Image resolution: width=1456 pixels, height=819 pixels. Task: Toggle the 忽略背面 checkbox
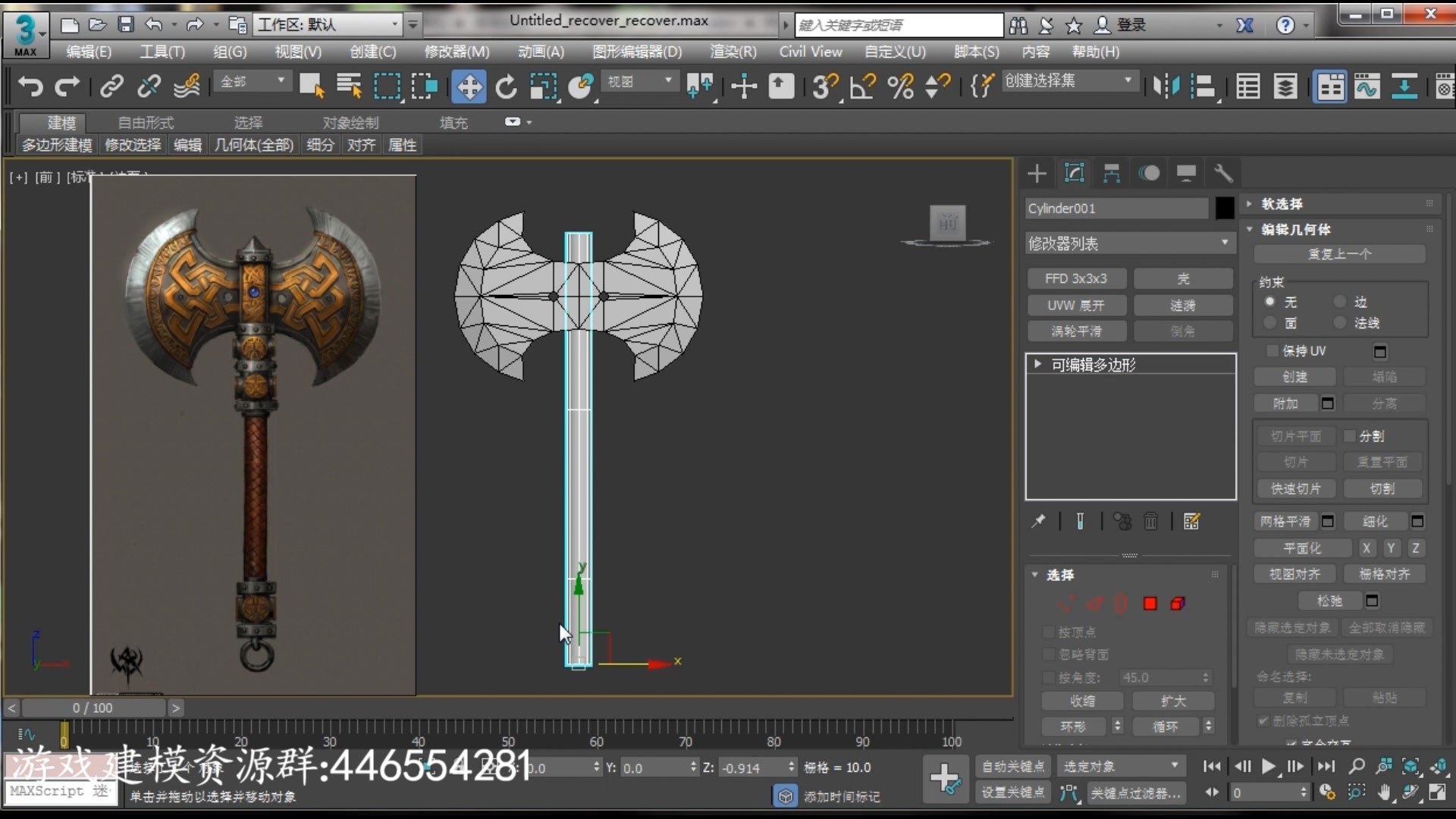[x=1048, y=654]
